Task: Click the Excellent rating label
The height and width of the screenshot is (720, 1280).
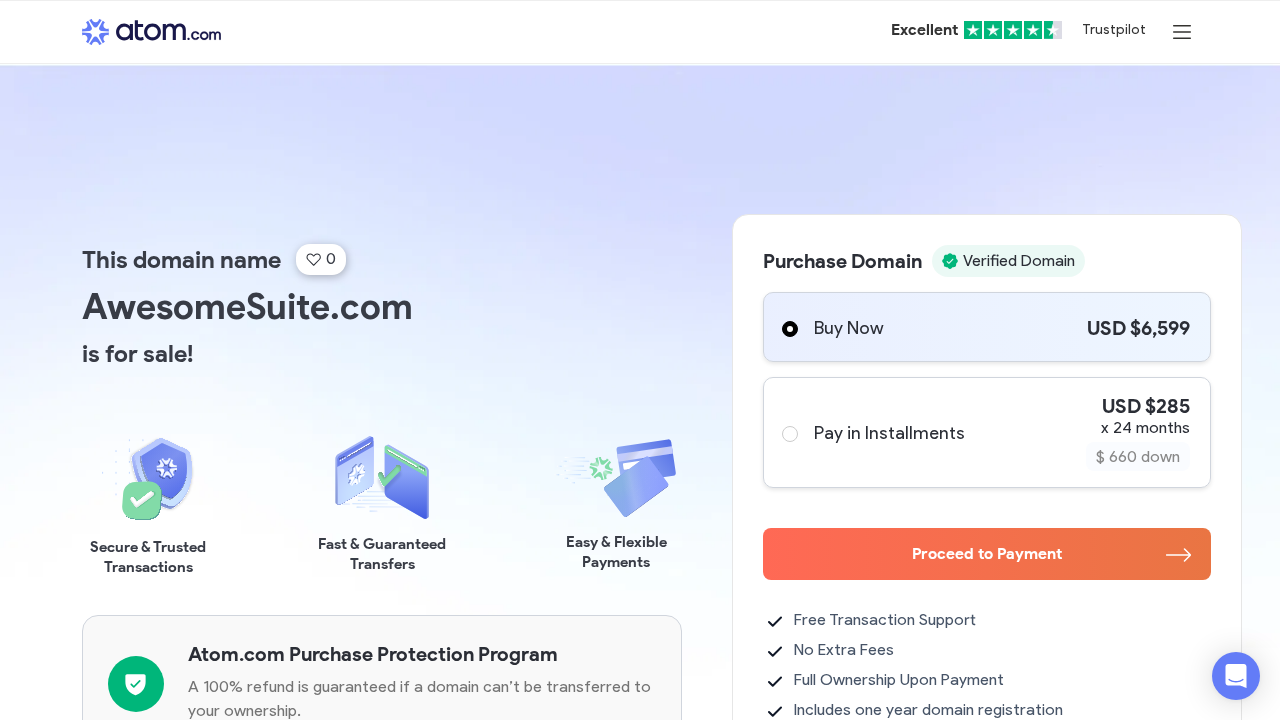Action: tap(924, 30)
